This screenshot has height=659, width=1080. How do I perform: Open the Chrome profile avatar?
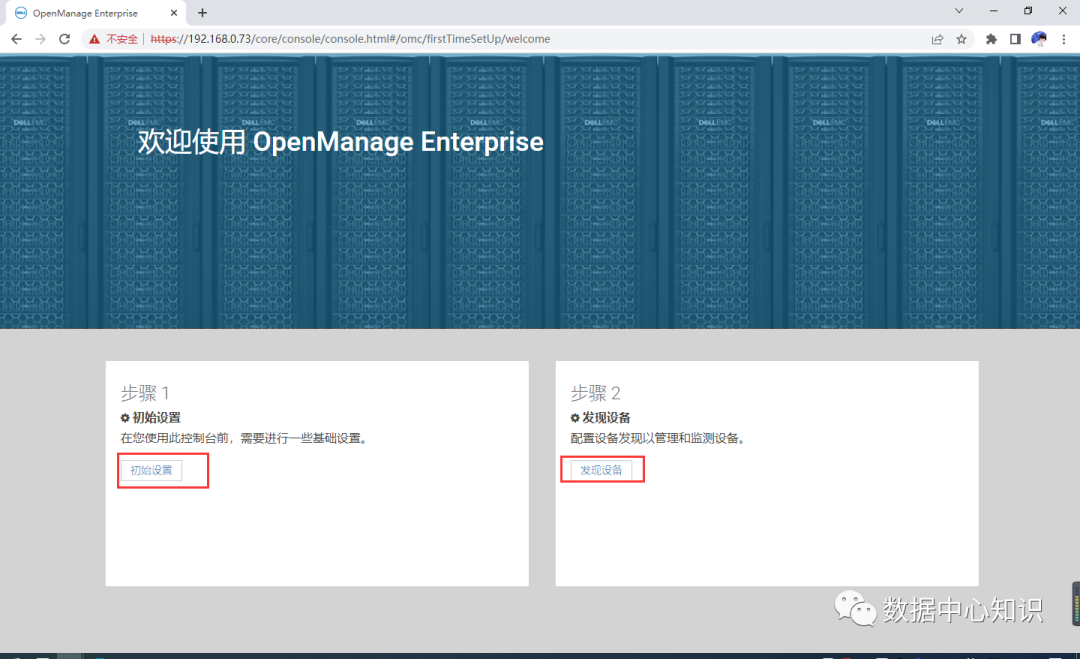point(1039,39)
